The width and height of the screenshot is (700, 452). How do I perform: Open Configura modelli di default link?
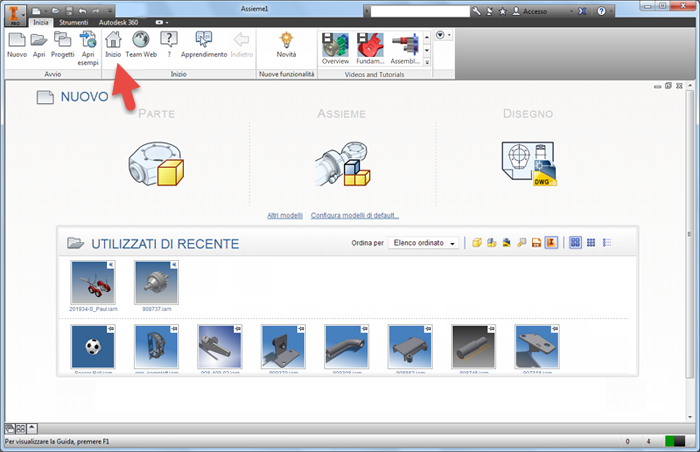(355, 215)
